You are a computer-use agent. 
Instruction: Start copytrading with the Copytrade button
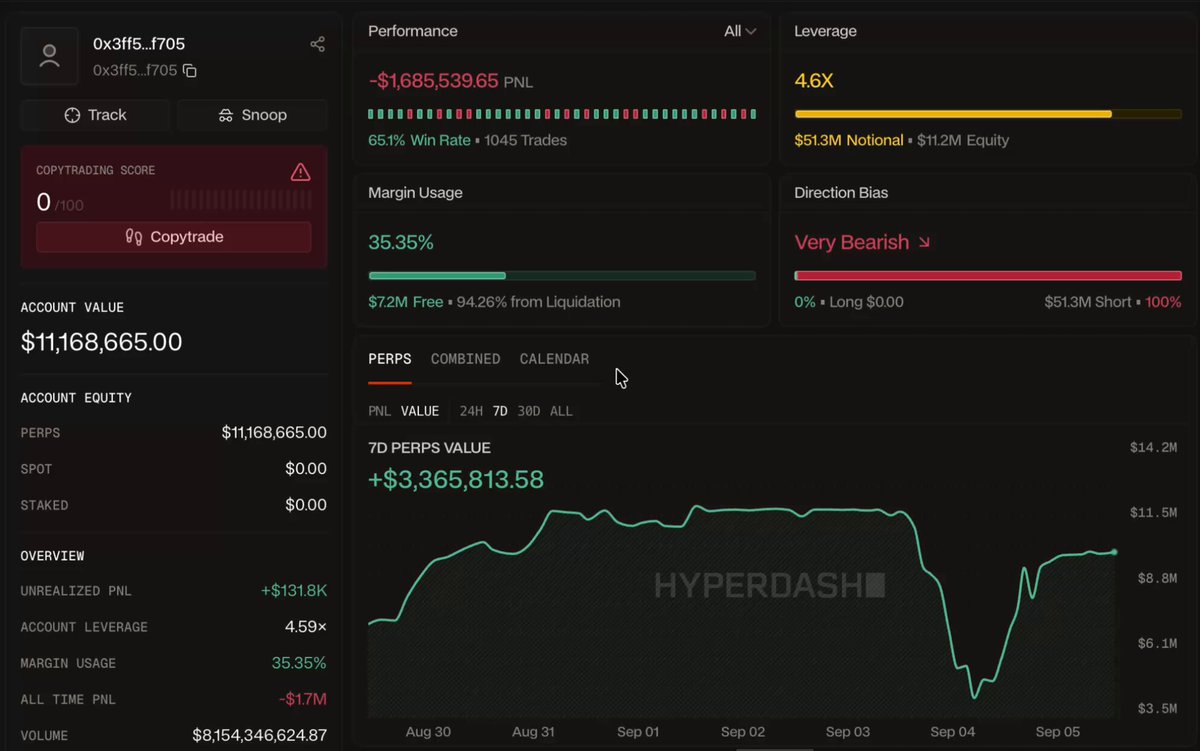(174, 237)
